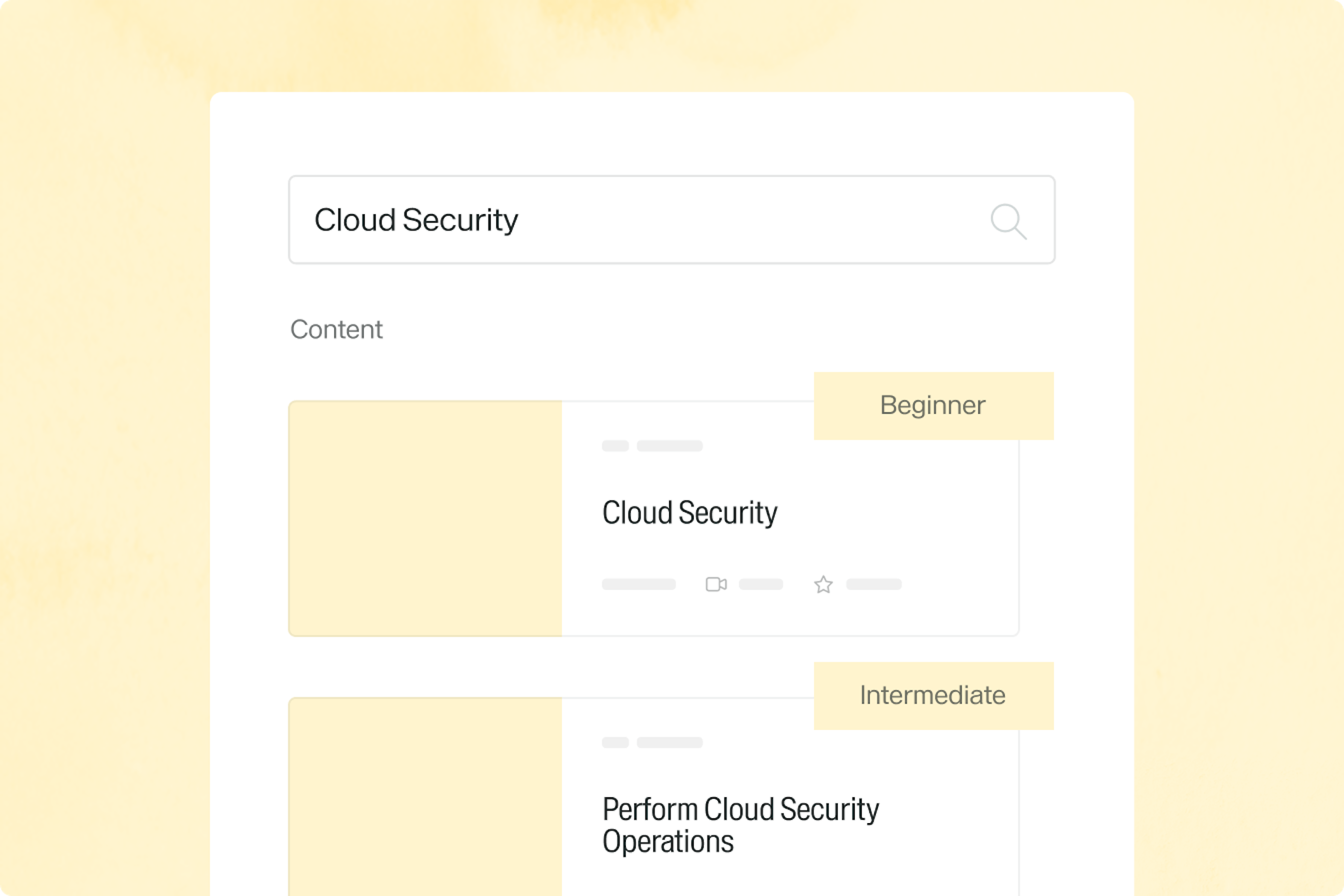Select the Beginner level badge
The width and height of the screenshot is (1344, 896).
click(933, 405)
